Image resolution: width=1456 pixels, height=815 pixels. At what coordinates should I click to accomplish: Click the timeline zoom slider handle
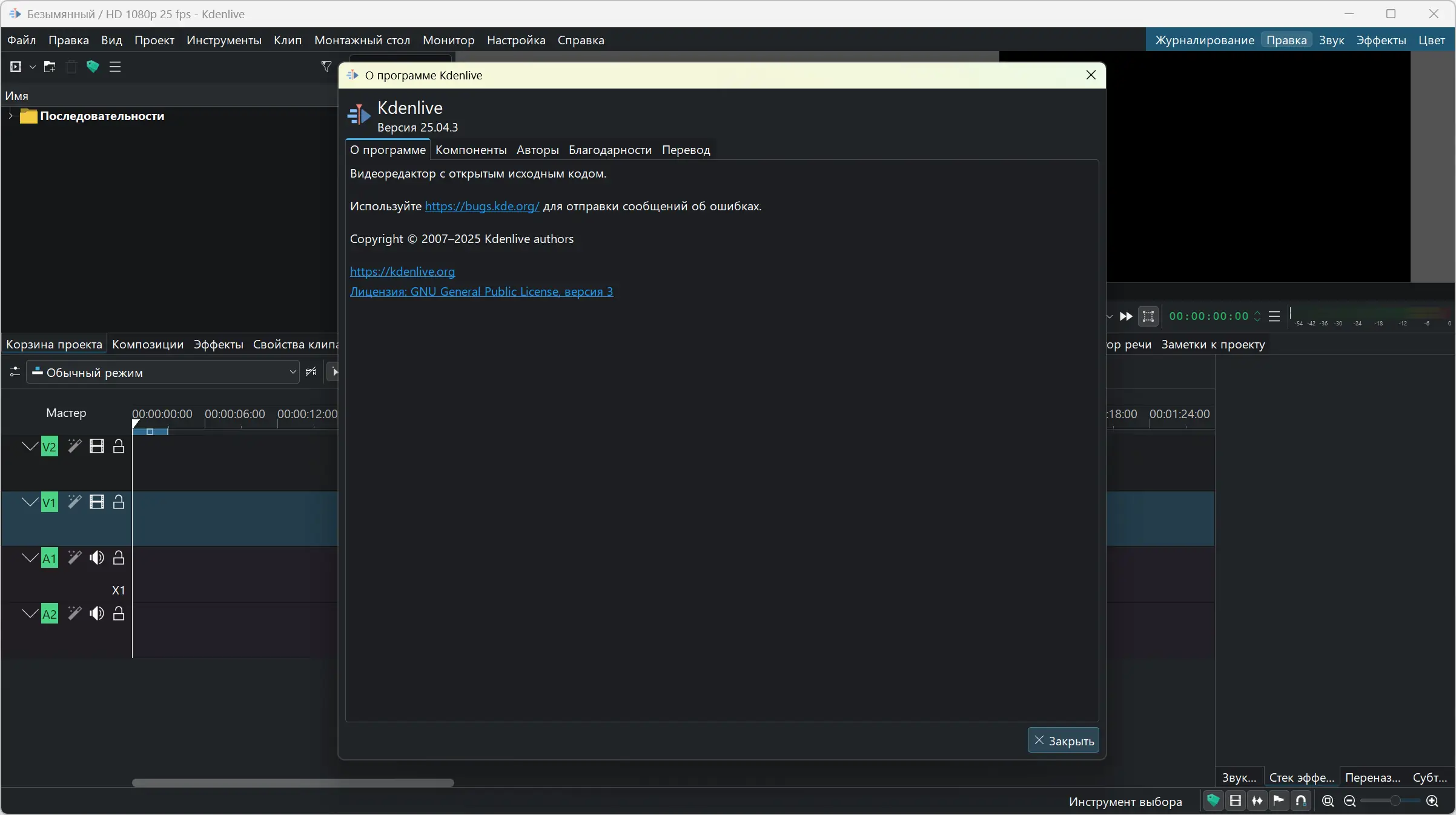(1395, 801)
